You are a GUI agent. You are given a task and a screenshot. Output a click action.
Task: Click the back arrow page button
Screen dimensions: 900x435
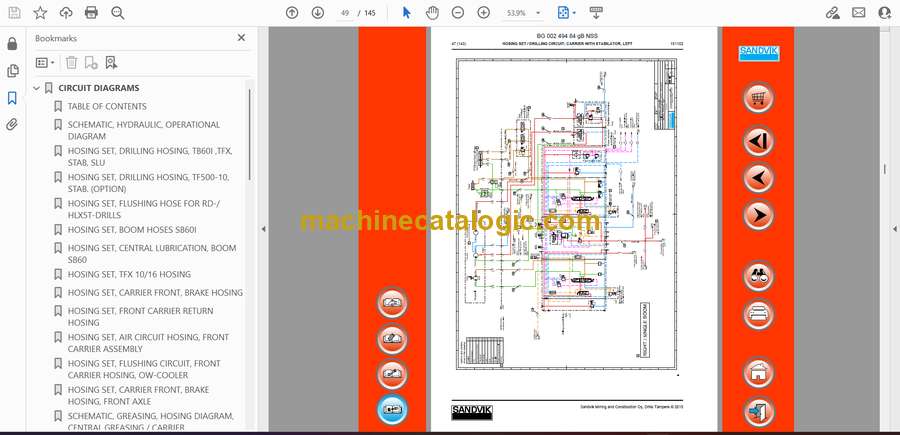[x=758, y=178]
